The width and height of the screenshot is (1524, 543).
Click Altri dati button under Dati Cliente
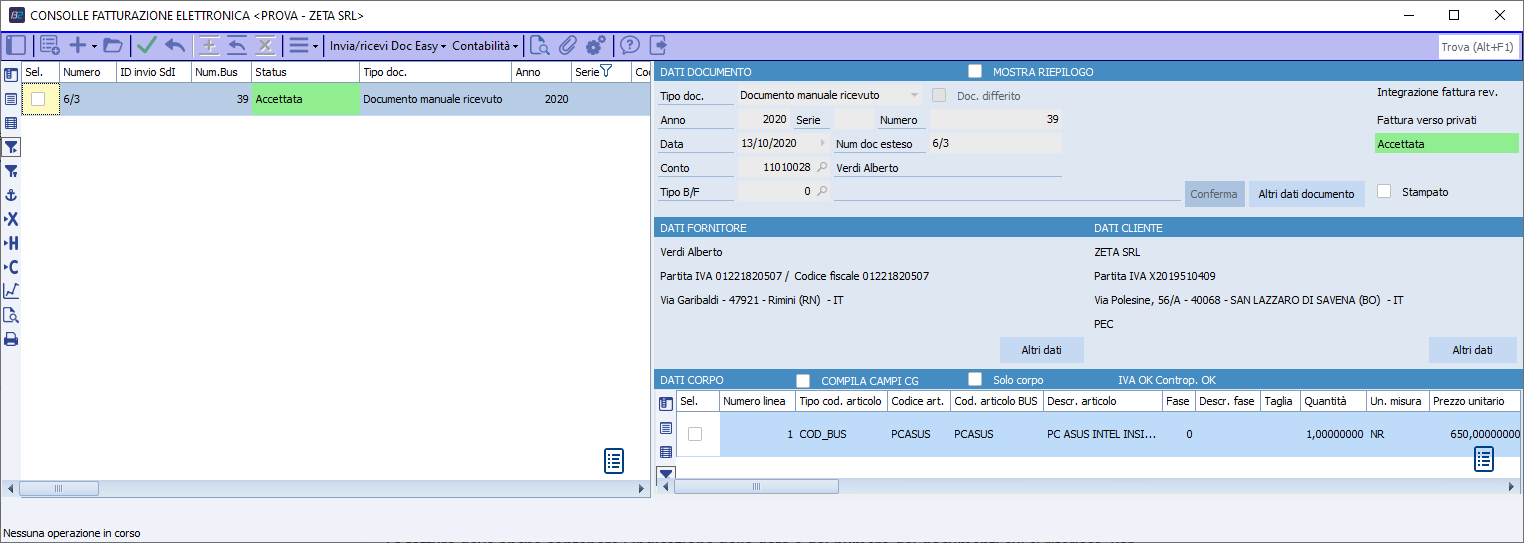tap(1472, 350)
